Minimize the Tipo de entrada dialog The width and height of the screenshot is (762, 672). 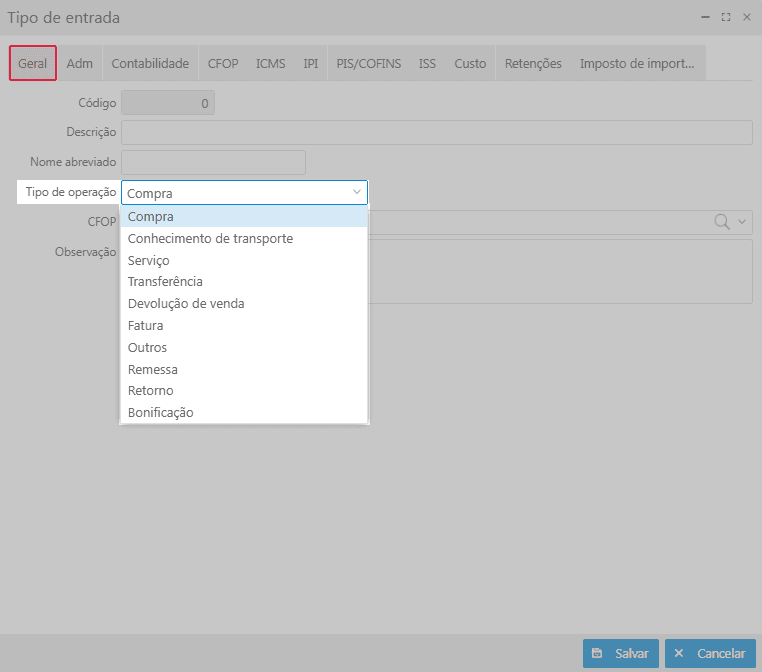[x=706, y=17]
